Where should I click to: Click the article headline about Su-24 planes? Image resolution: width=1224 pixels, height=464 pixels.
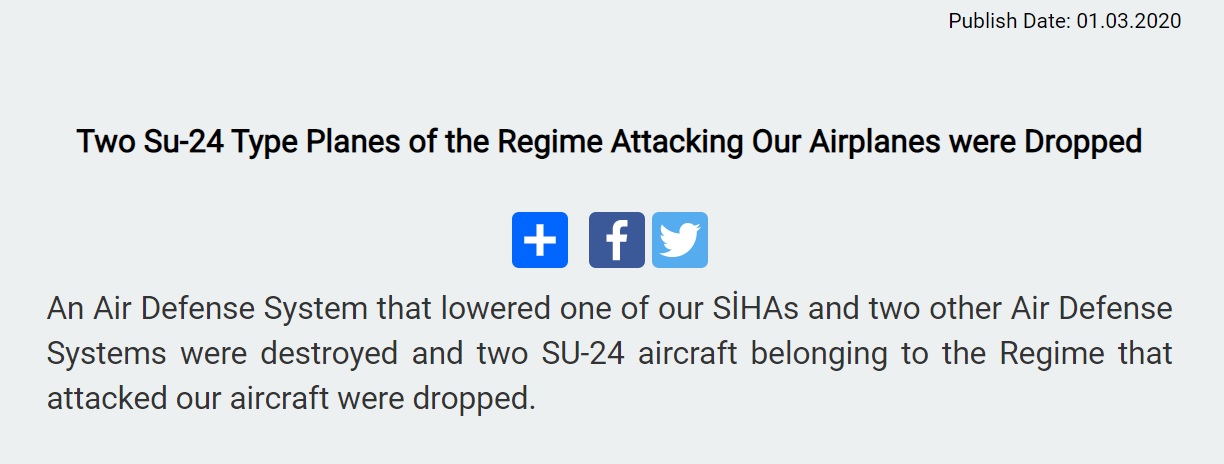(609, 142)
